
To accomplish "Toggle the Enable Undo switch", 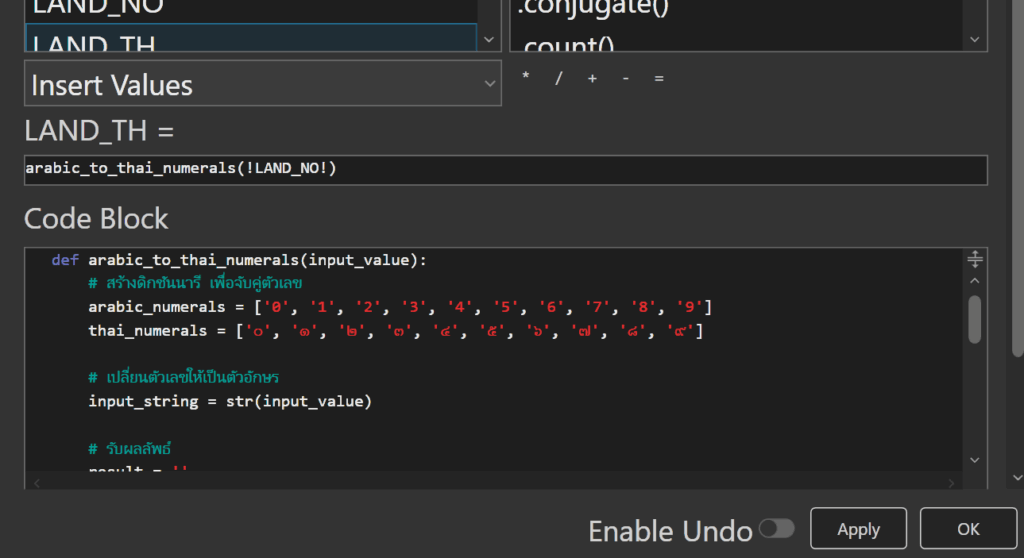I will tap(776, 529).
